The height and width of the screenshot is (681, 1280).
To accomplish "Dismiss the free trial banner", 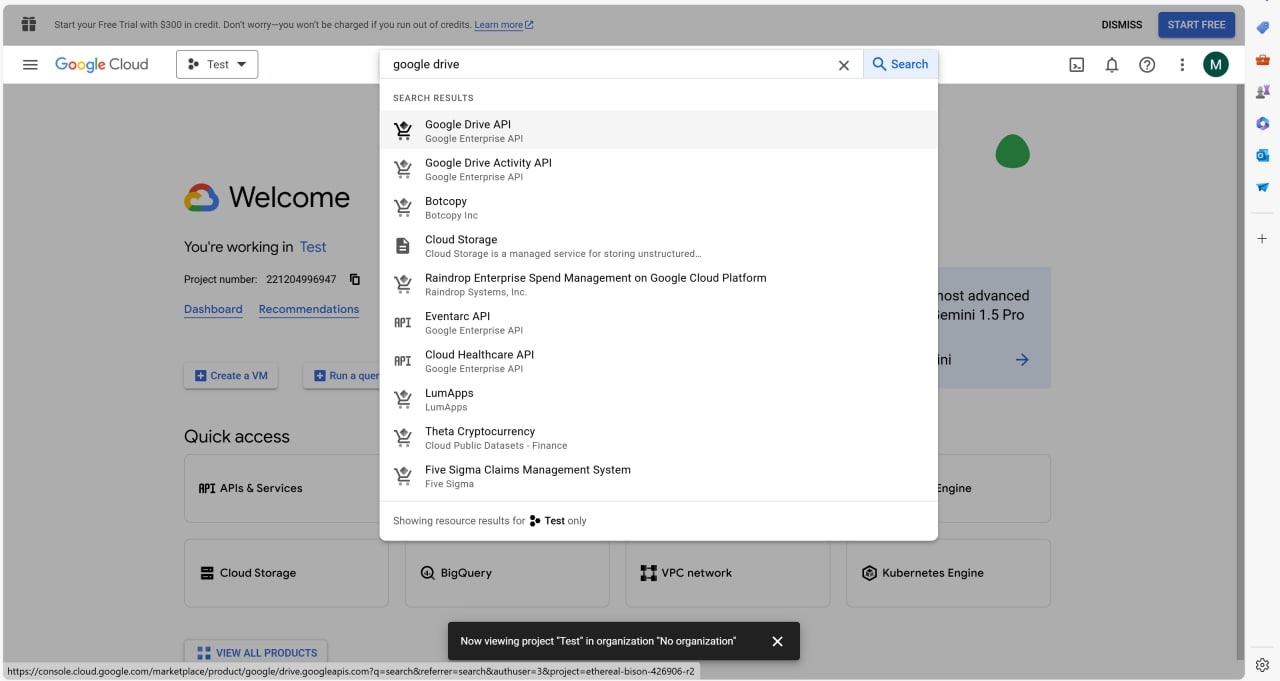I will [x=1121, y=25].
